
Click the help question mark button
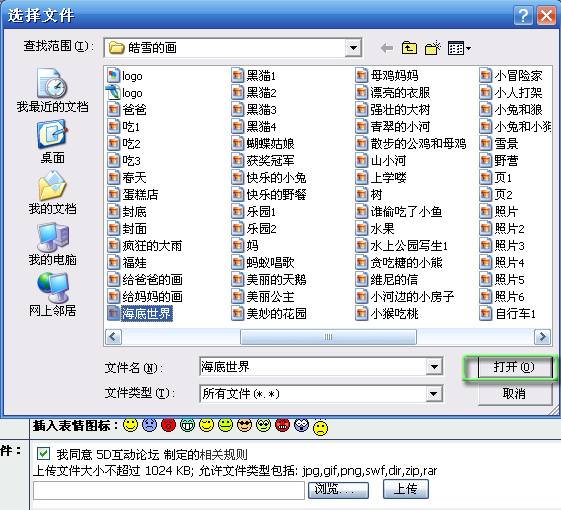point(523,16)
